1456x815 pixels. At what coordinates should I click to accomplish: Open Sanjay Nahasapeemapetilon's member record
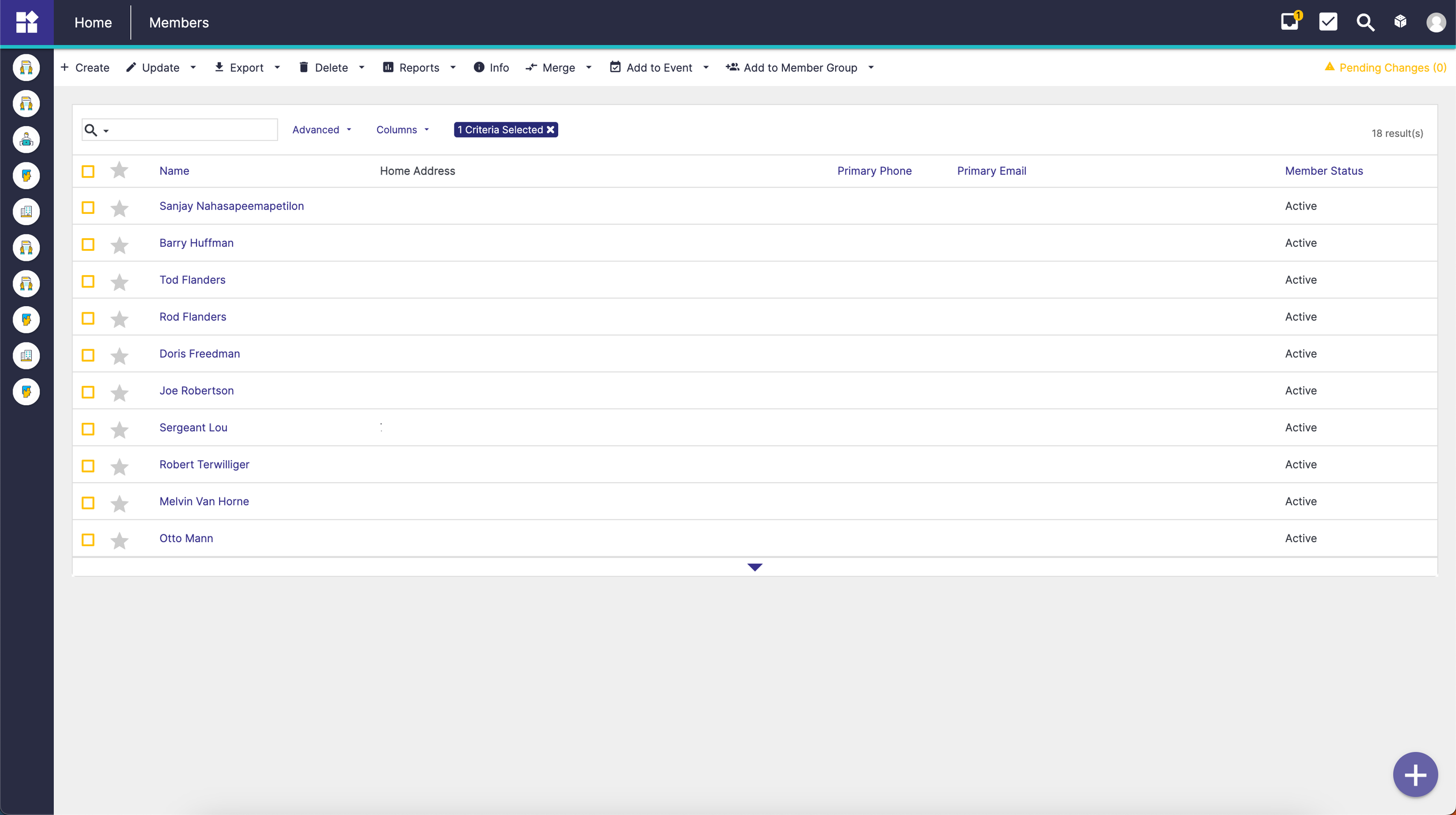click(232, 206)
